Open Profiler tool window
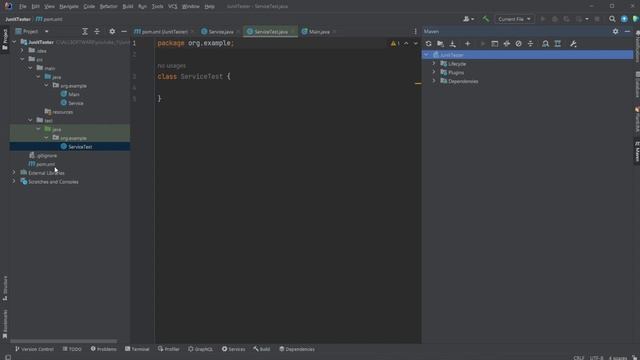The width and height of the screenshot is (640, 360). click(169, 349)
